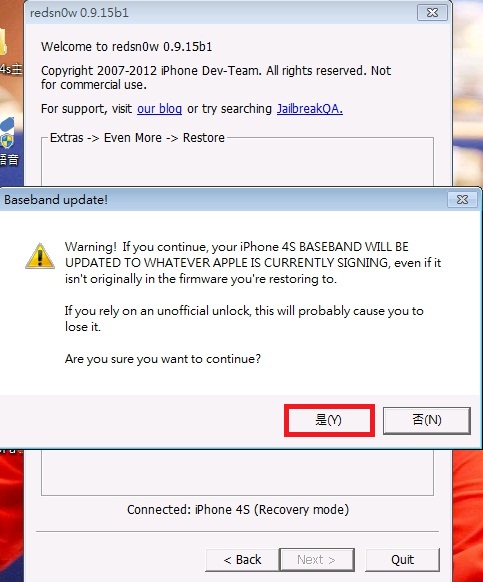Click the unofficial unlock warning paragraph
This screenshot has width=483, height=582.
pos(244,318)
